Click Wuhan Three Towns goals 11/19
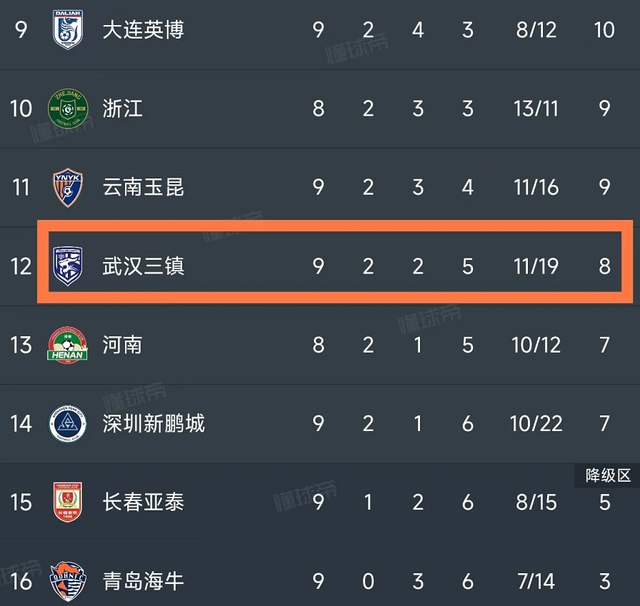Image resolution: width=640 pixels, height=606 pixels. click(x=538, y=266)
